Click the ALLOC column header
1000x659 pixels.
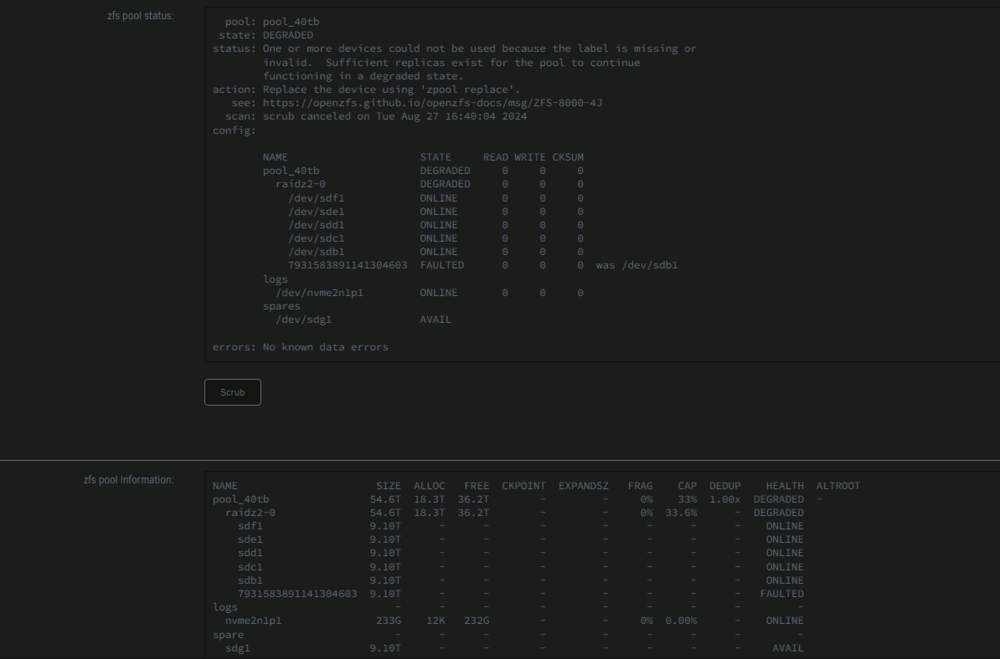point(429,485)
